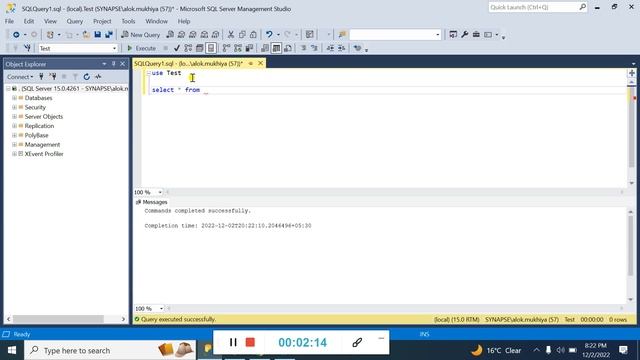Open Properties with the wrench icon
The width and height of the screenshot is (640, 360).
click(x=464, y=35)
